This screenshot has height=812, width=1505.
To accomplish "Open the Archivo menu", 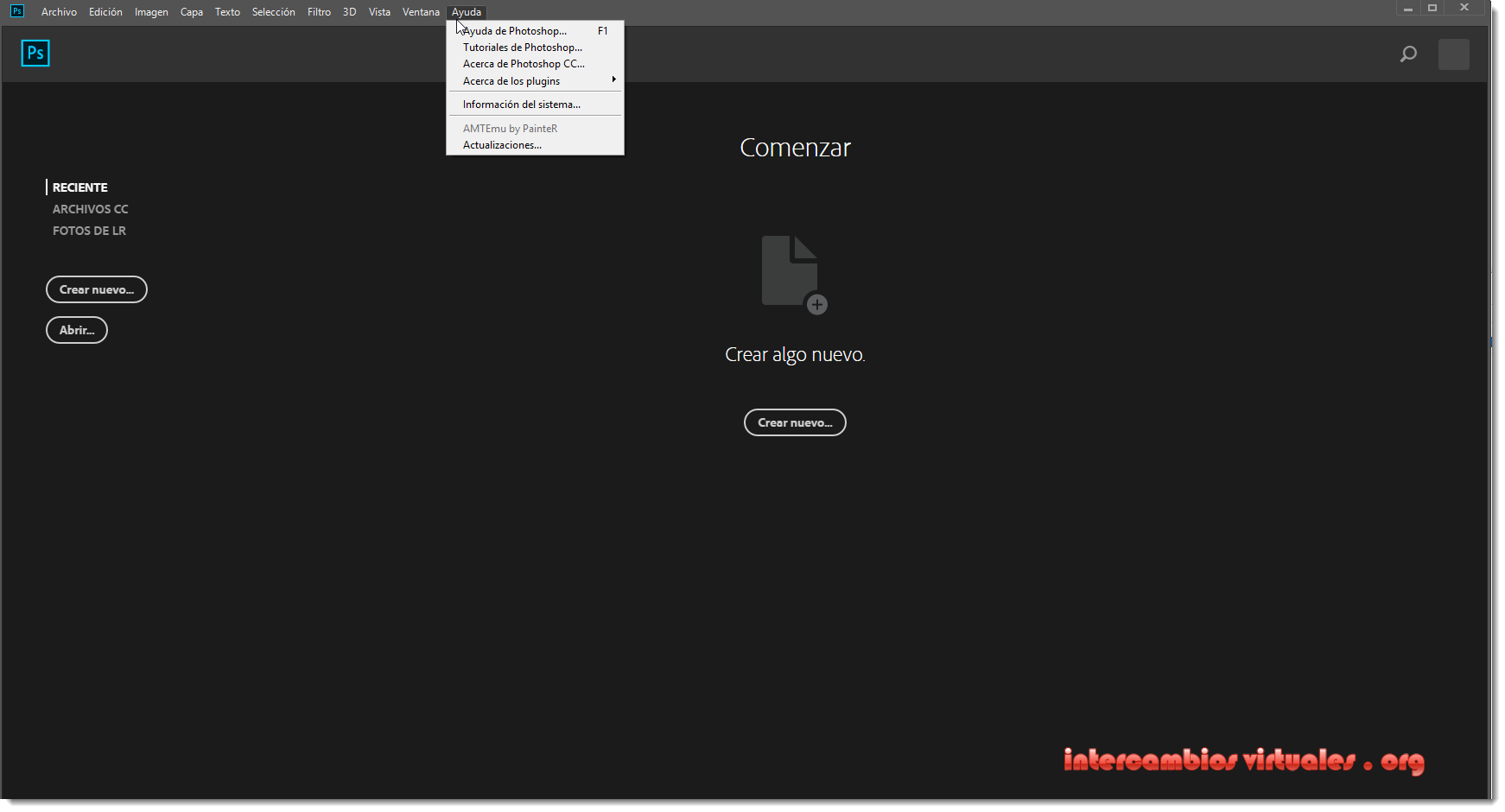I will pos(59,12).
